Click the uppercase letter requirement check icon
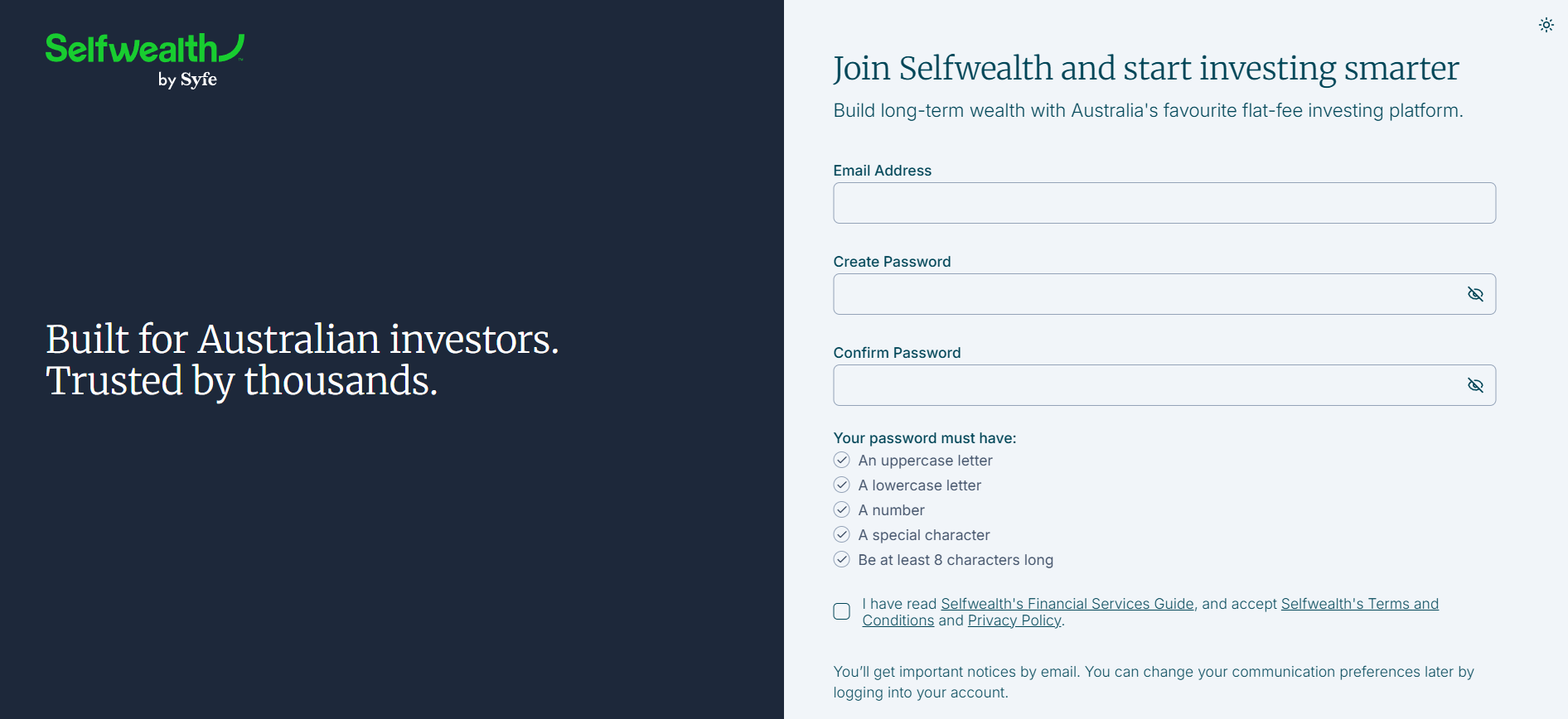The image size is (1568, 719). [842, 460]
